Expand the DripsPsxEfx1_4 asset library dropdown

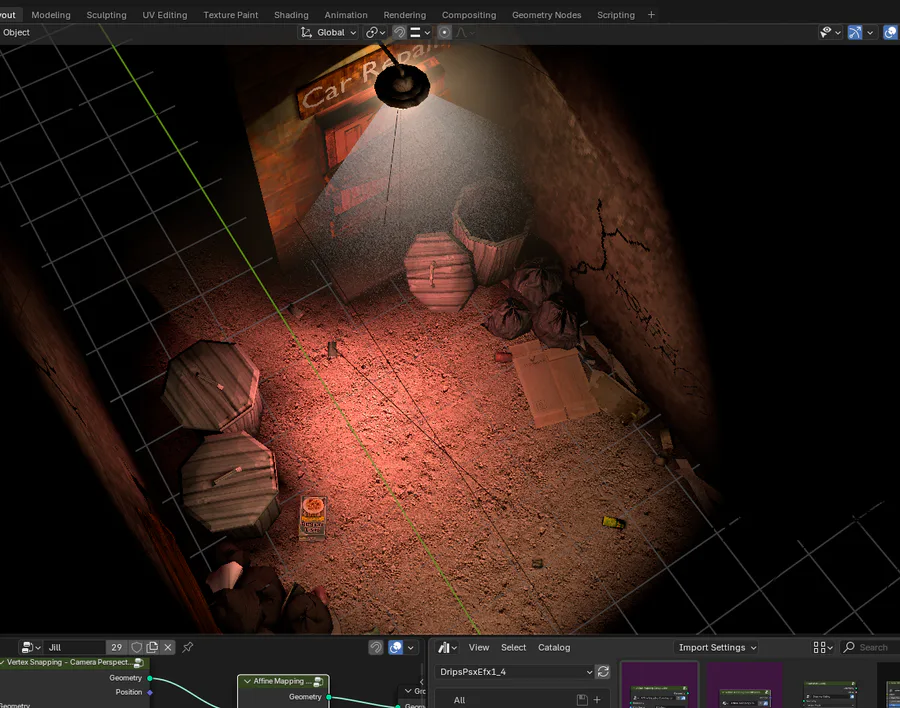point(515,671)
